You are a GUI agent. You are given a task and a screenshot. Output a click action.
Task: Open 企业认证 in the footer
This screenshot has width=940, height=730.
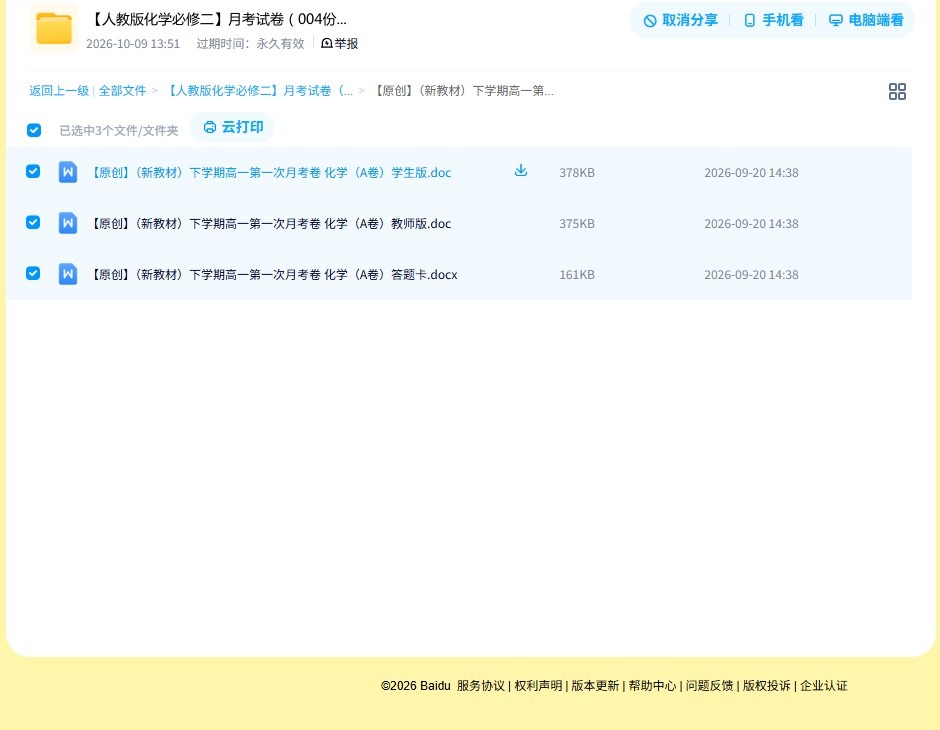click(x=824, y=686)
